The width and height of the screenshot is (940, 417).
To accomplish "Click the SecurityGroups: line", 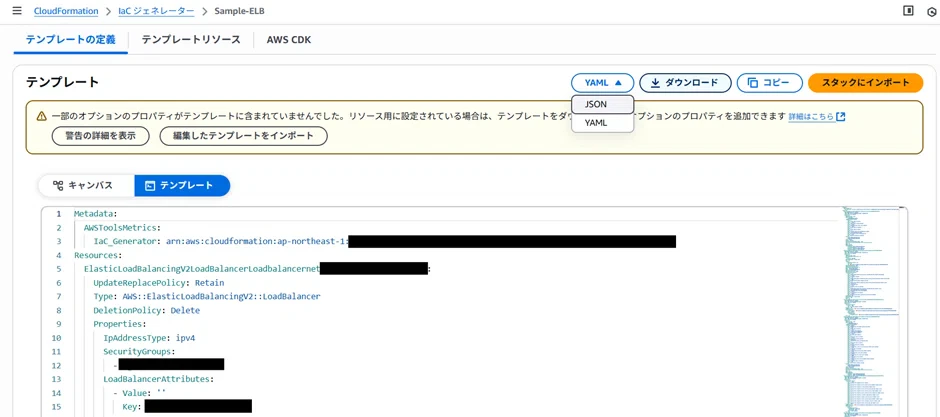I will pos(139,352).
